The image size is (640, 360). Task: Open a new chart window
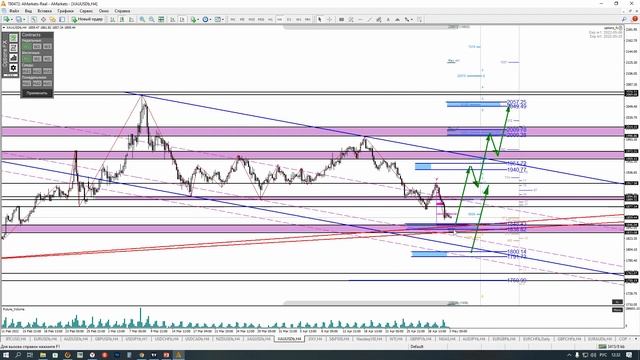tap(7, 19)
